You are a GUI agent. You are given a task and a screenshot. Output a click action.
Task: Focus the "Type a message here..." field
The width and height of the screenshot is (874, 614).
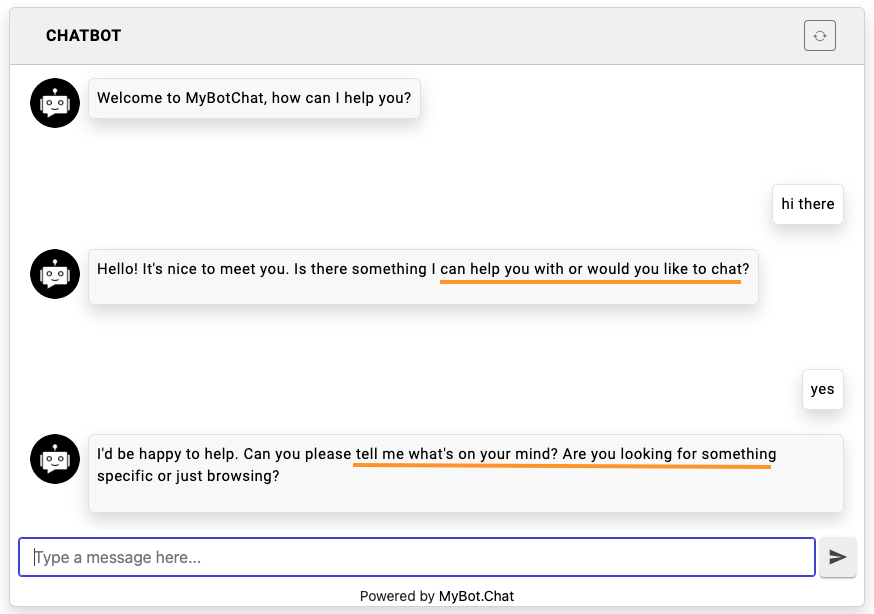click(x=416, y=557)
